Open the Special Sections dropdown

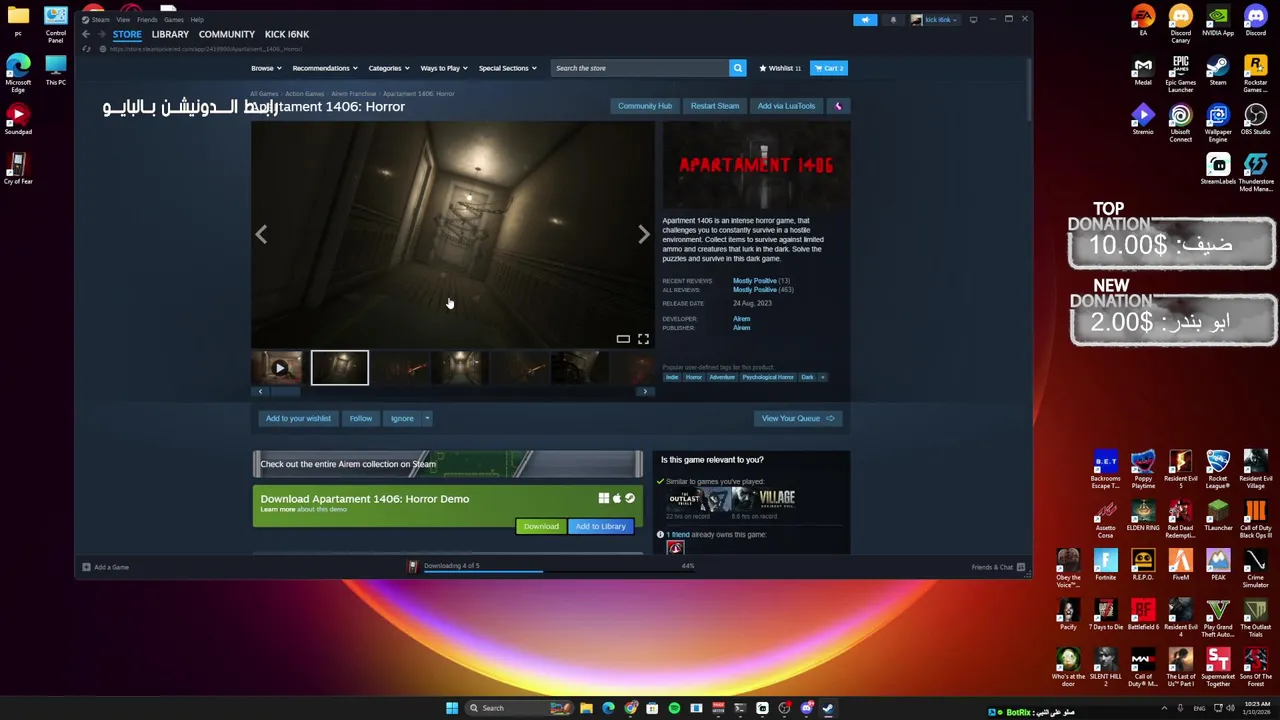pos(507,68)
